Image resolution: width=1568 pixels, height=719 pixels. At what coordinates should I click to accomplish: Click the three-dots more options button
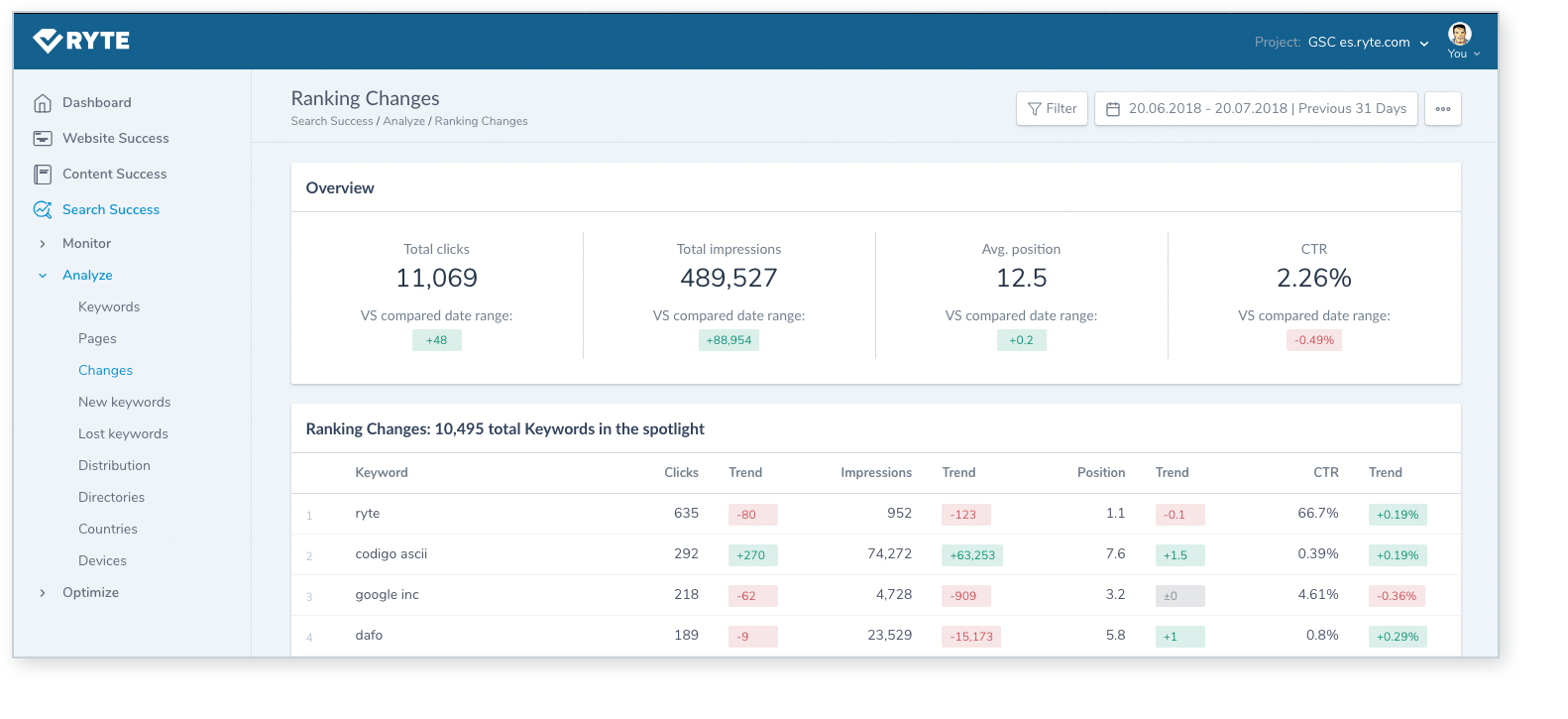[1443, 109]
